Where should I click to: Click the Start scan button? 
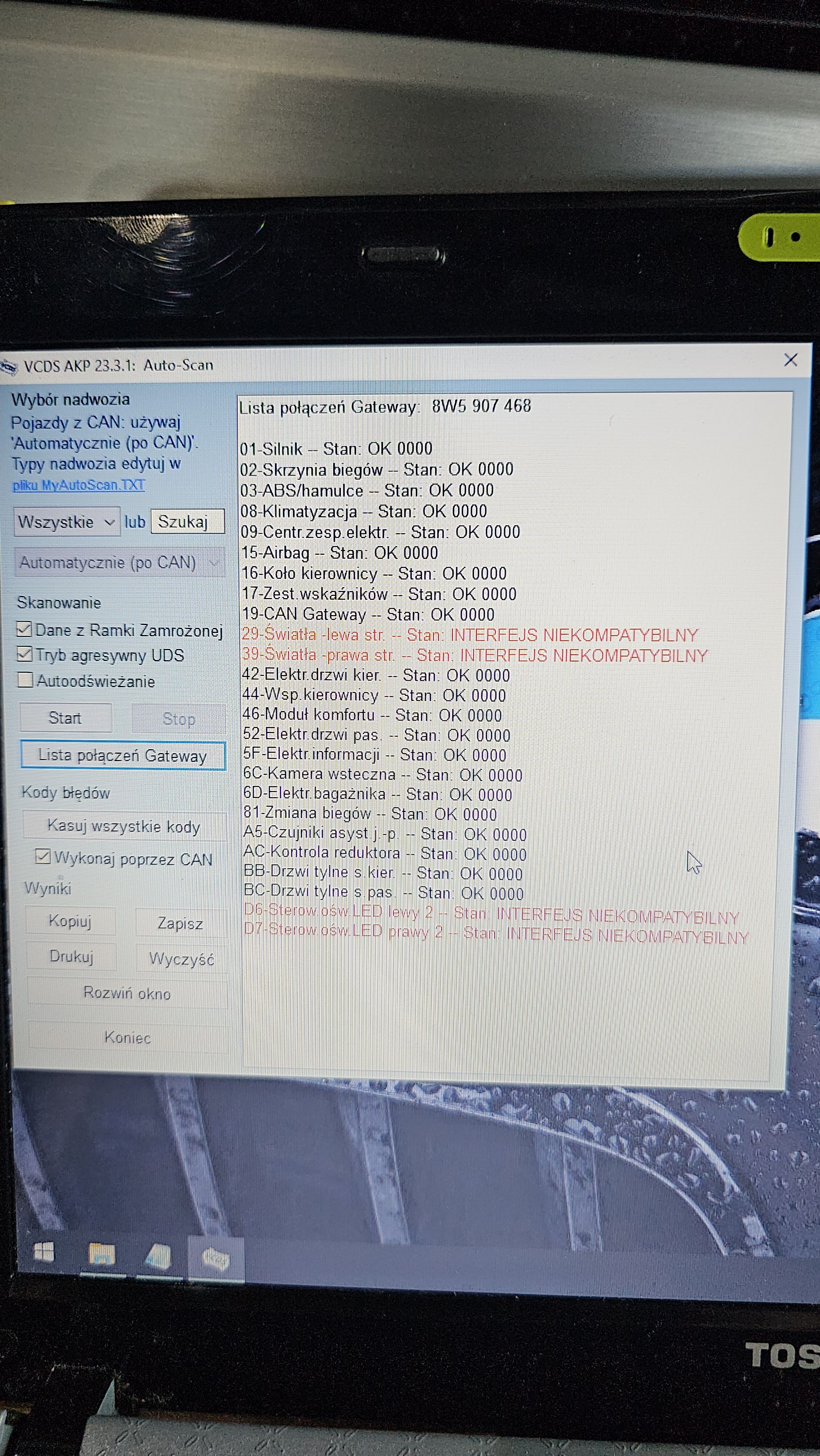(66, 718)
